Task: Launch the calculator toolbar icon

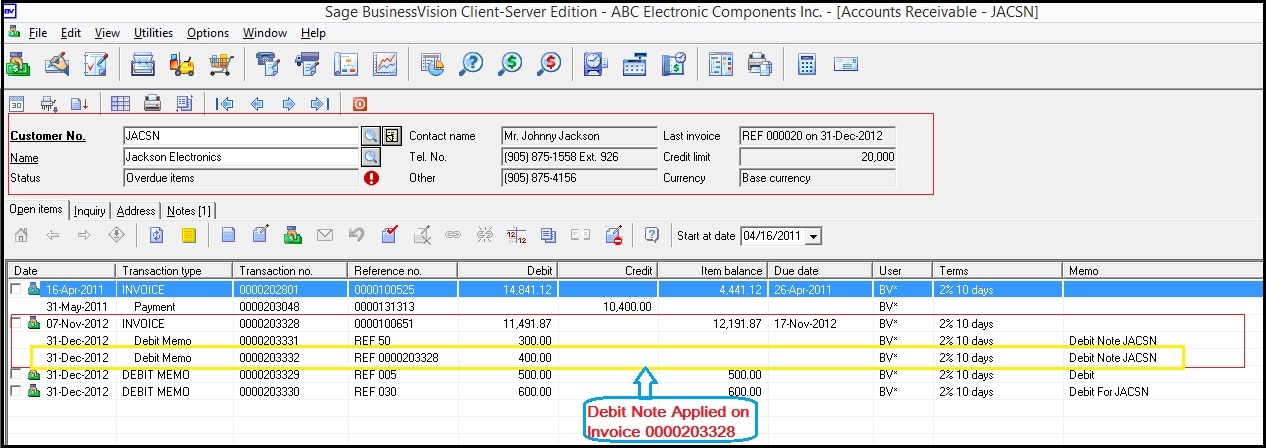Action: 807,64
